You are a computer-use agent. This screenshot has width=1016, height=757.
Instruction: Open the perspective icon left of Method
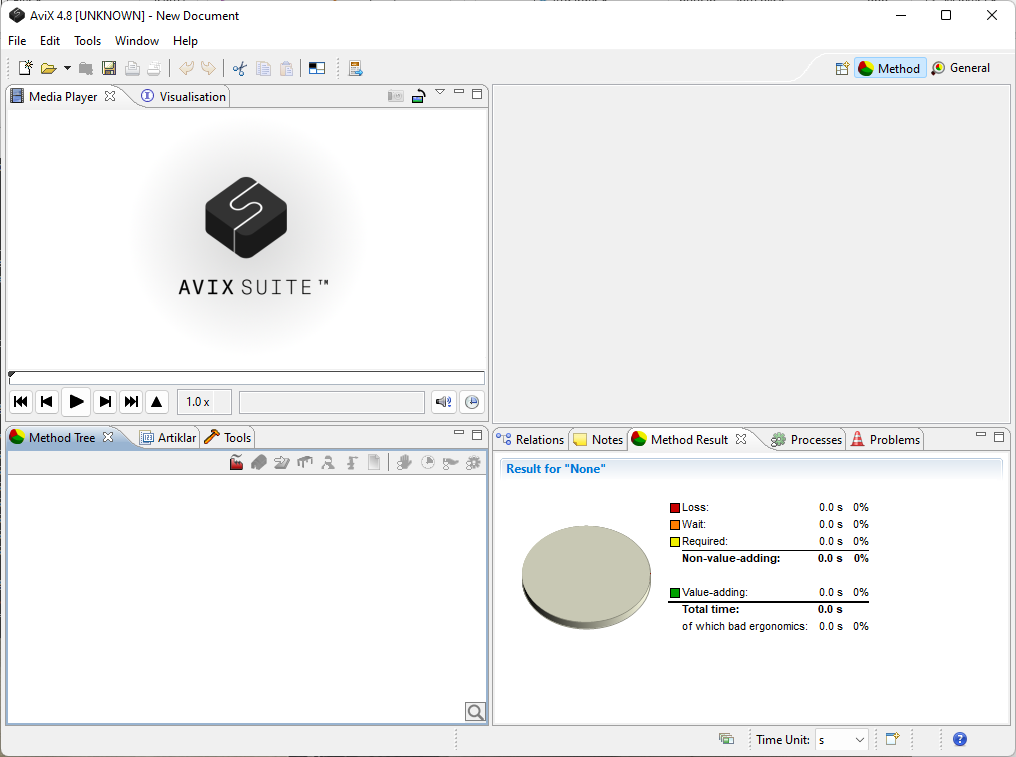842,69
